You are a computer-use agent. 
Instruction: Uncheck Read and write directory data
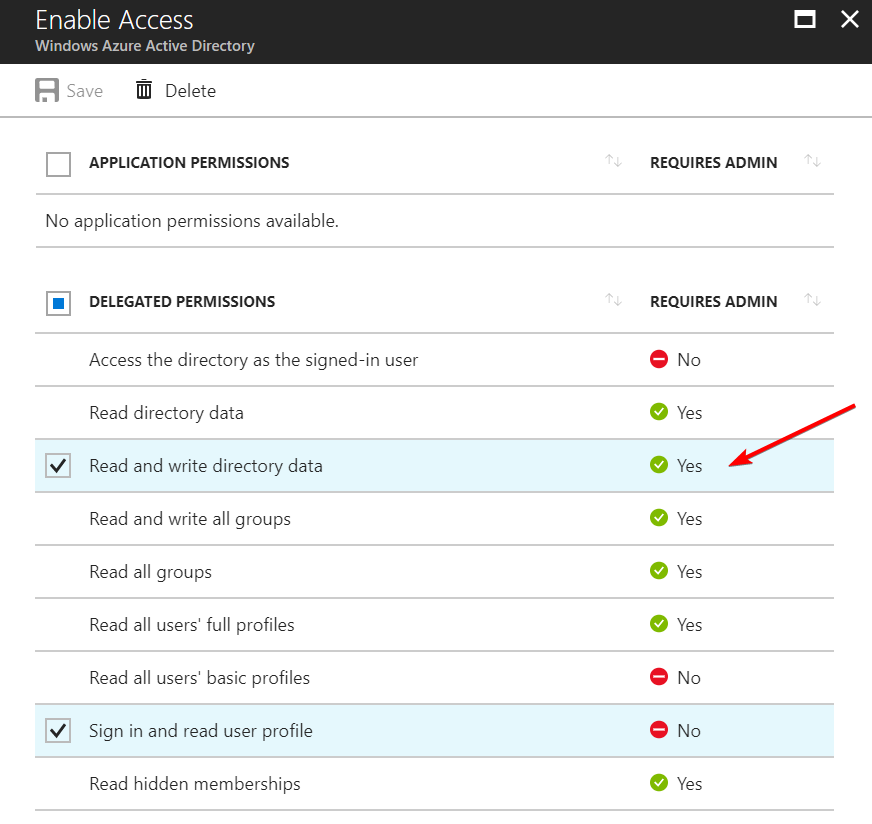click(59, 466)
